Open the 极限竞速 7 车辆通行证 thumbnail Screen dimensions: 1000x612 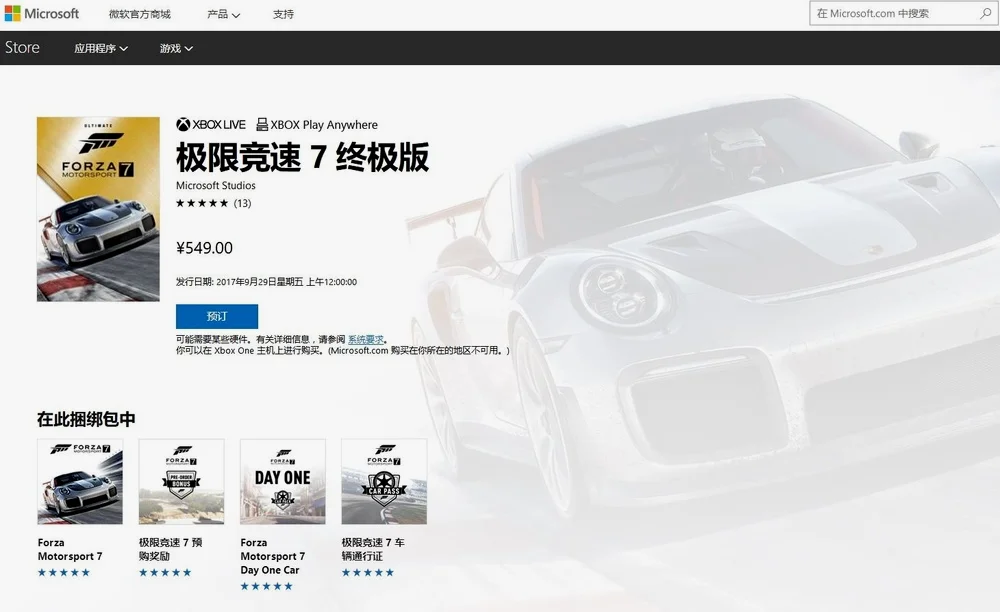coord(384,481)
